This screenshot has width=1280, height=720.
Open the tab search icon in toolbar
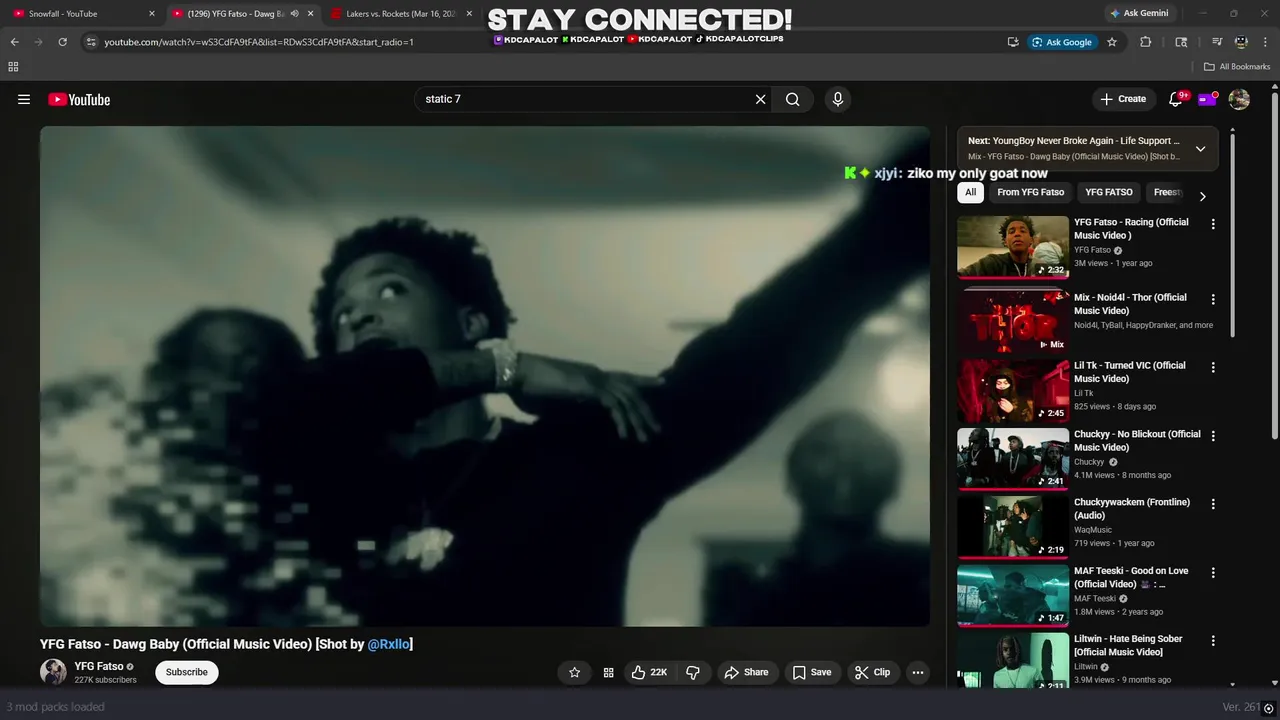[x=1181, y=42]
